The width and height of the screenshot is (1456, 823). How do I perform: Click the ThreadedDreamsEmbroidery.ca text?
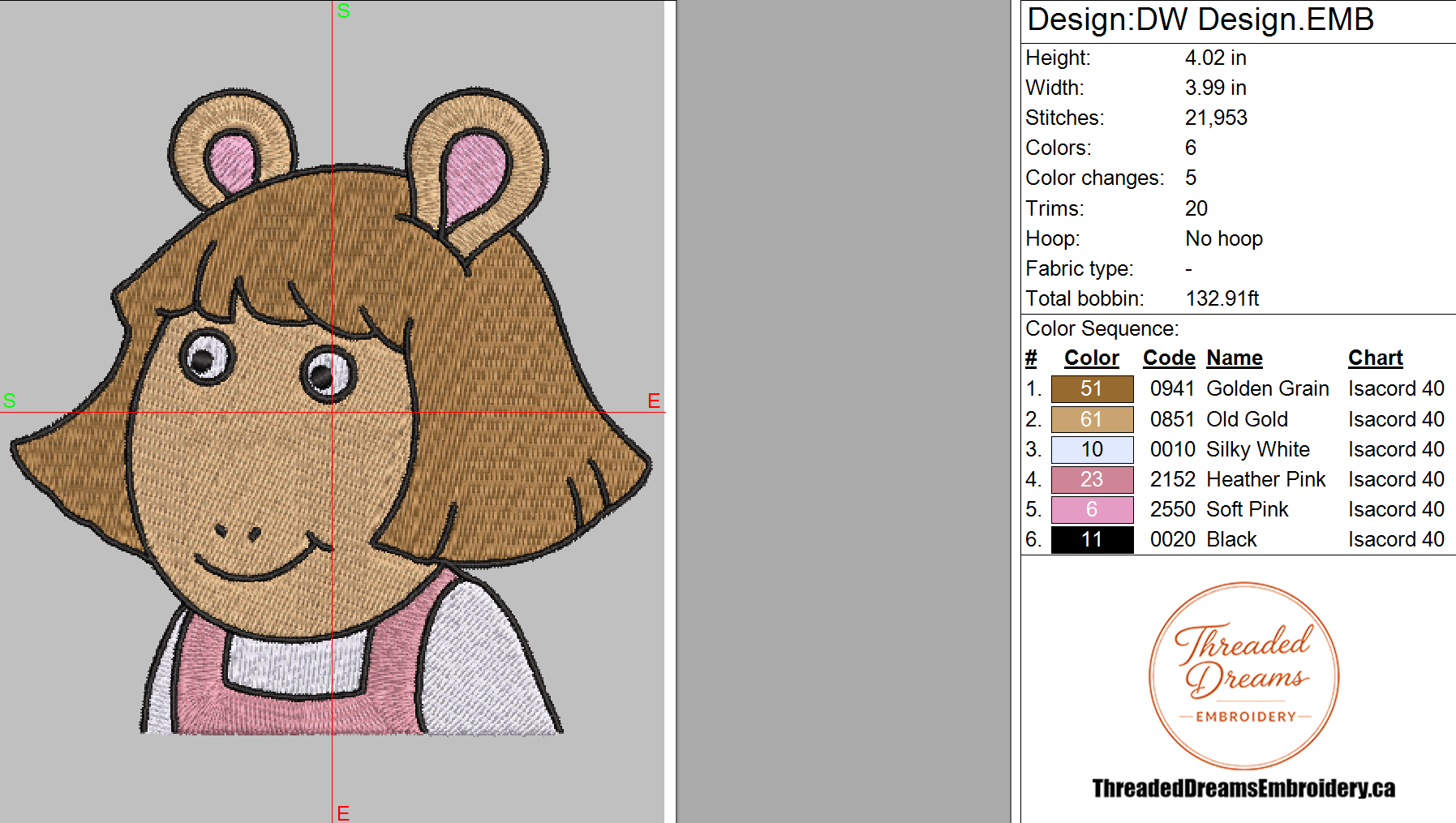[x=1243, y=788]
